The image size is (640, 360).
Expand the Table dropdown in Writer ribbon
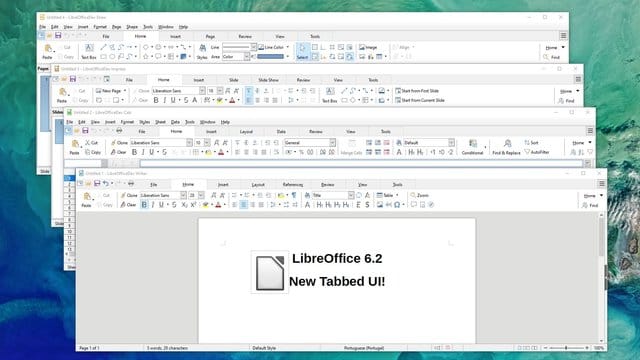click(x=397, y=196)
